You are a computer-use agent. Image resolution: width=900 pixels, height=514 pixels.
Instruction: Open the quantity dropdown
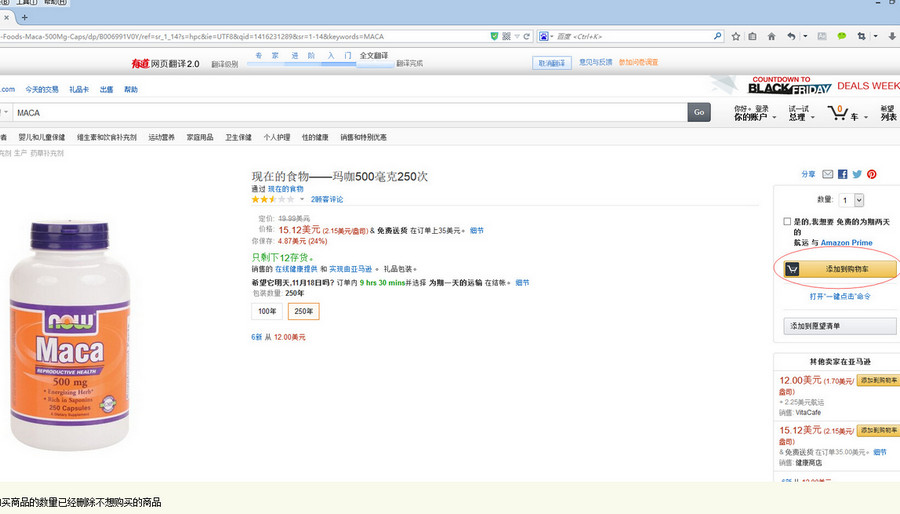click(852, 200)
